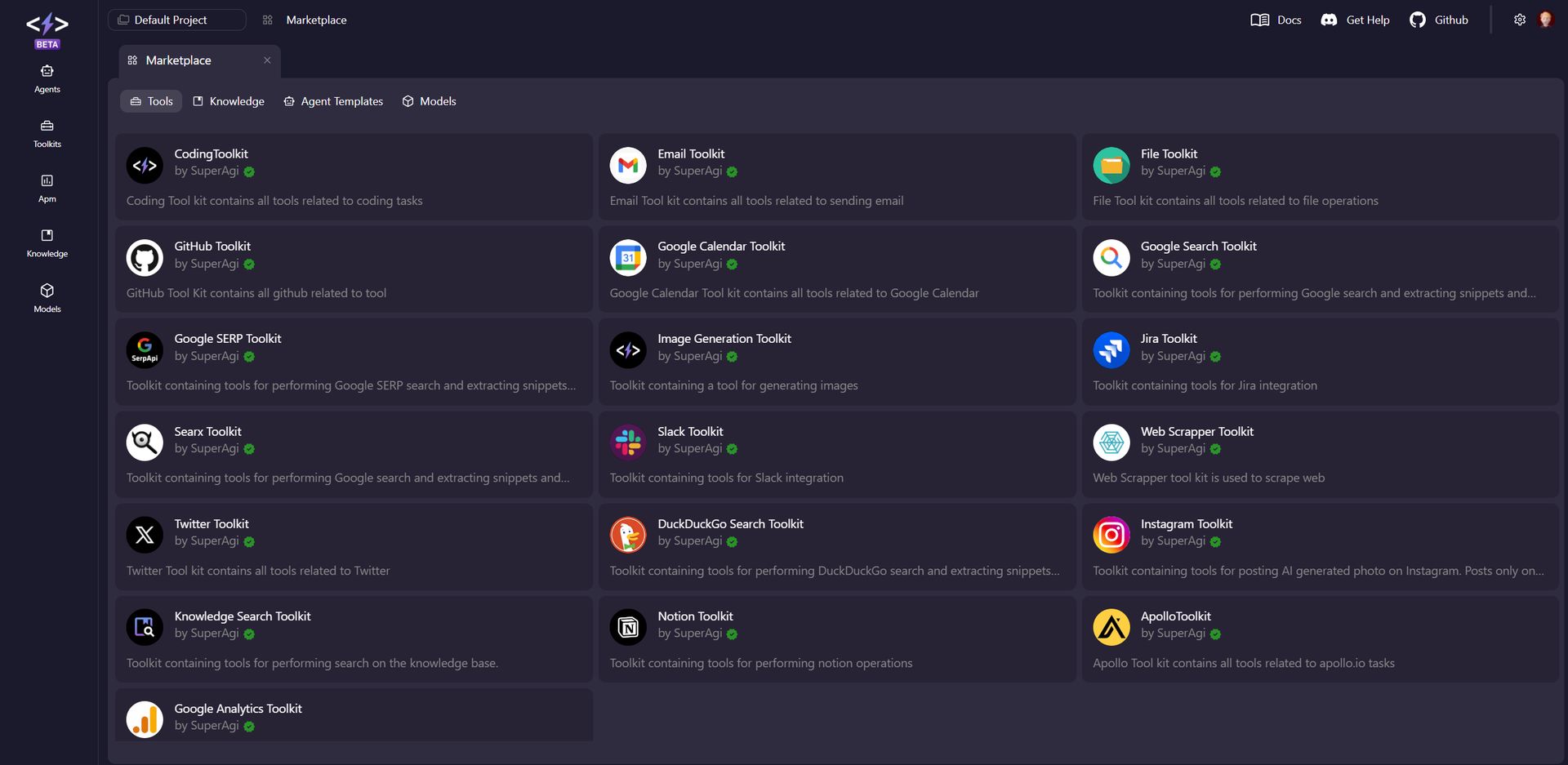This screenshot has height=765, width=1568.
Task: Open the Default Project selector
Action: [176, 20]
